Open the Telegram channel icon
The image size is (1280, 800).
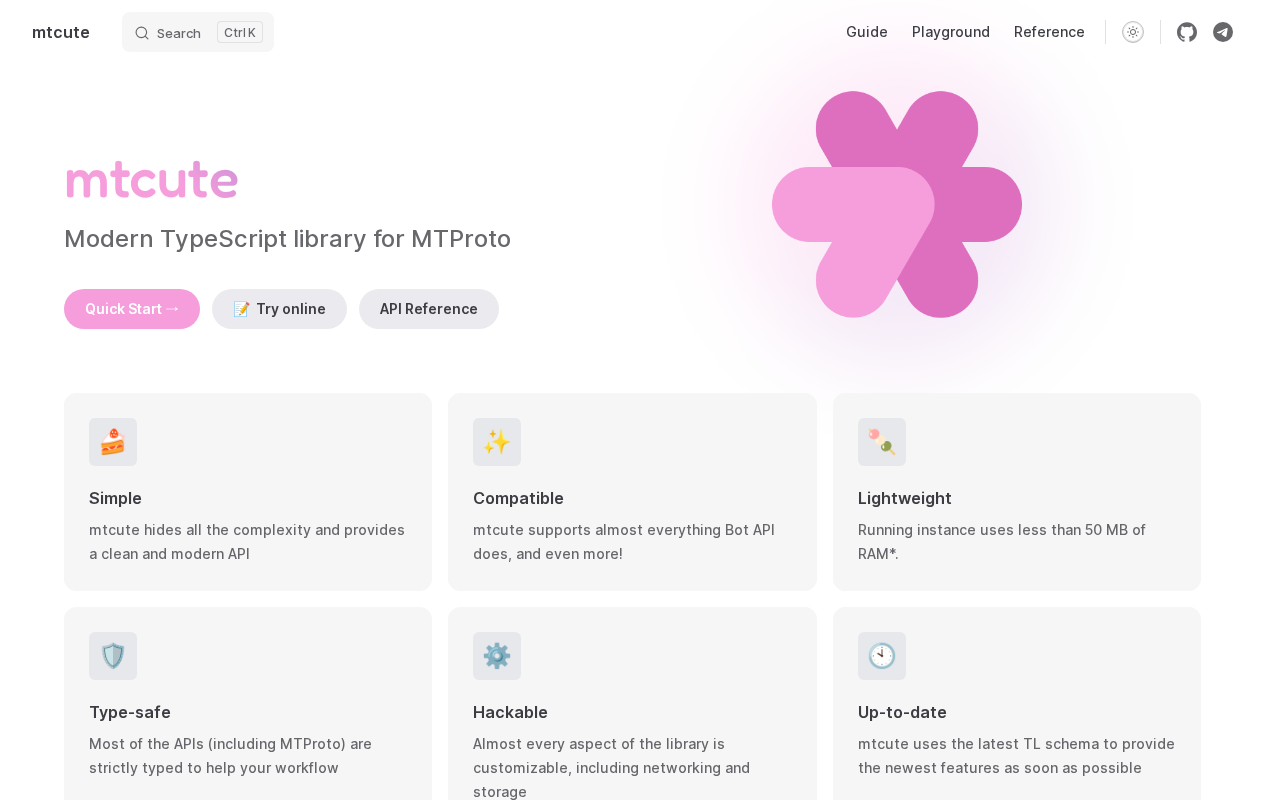tap(1223, 32)
